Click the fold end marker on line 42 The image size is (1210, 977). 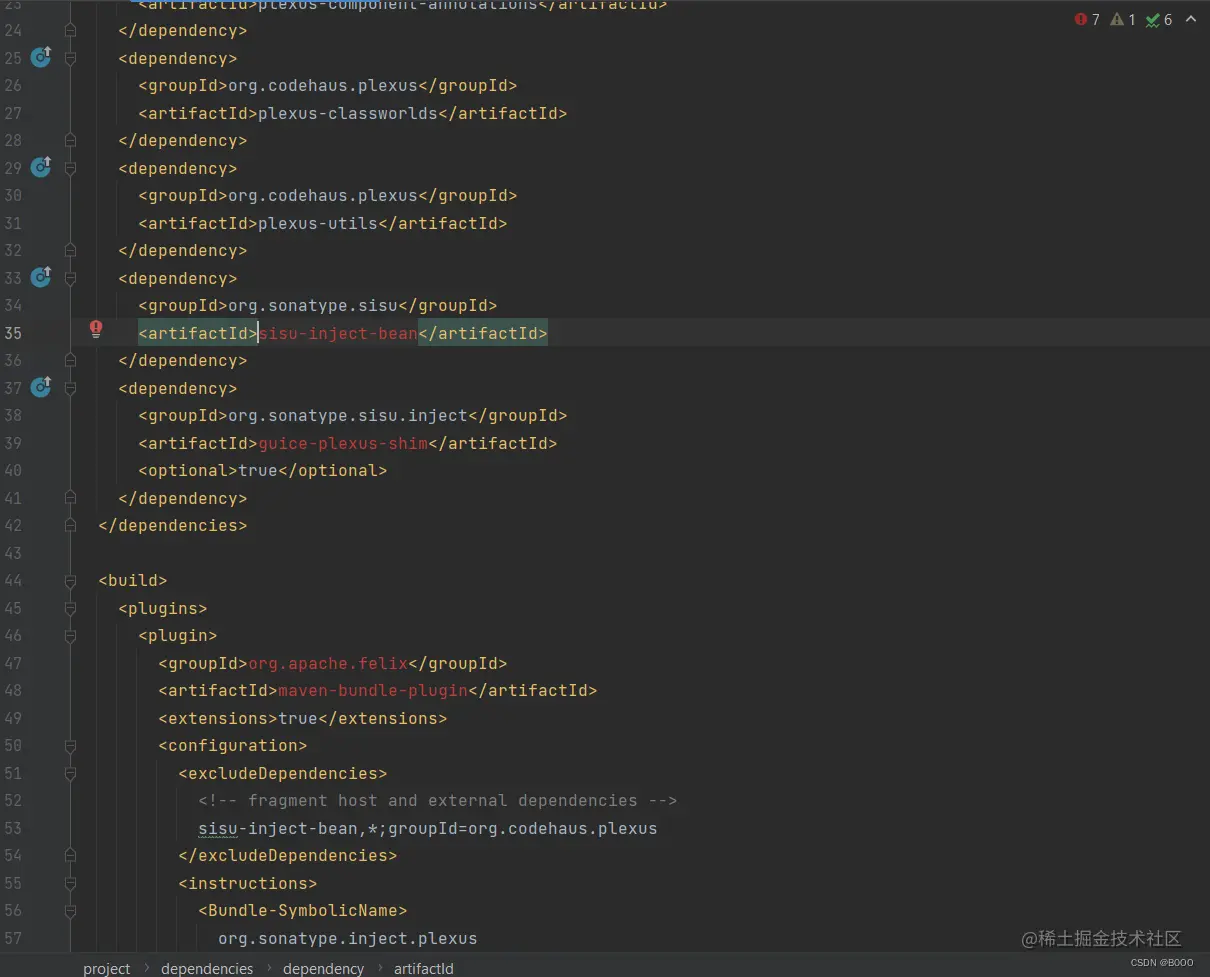(x=70, y=525)
